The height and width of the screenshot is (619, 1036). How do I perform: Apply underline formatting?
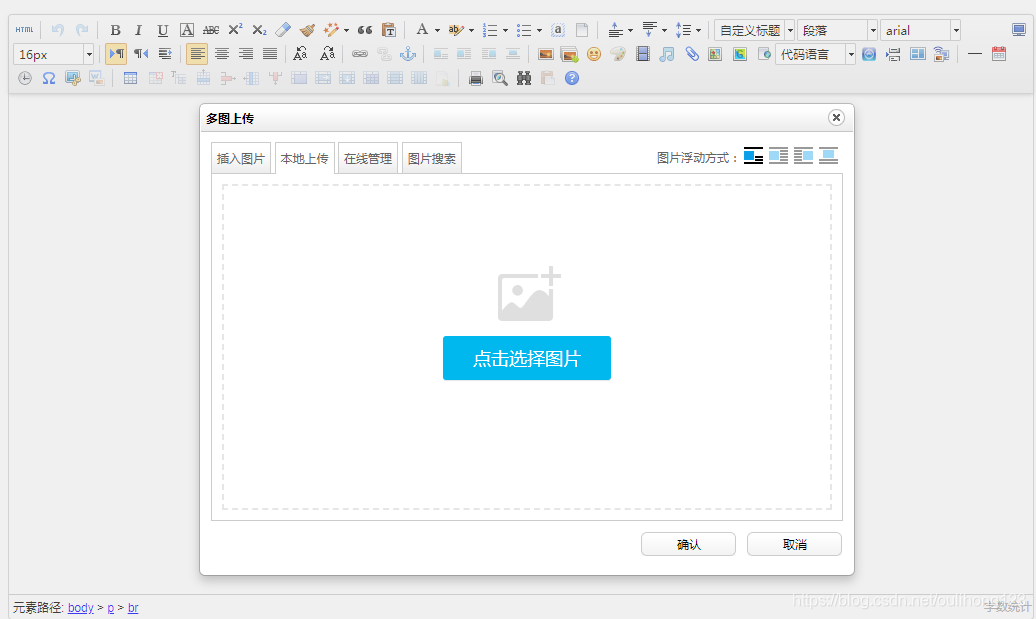[x=163, y=30]
